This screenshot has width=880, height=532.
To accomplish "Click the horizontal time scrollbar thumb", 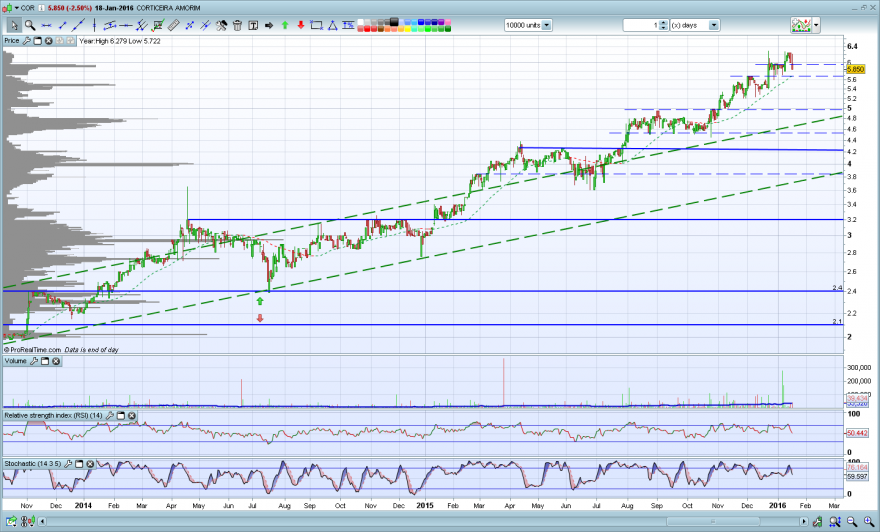I will (x=712, y=522).
